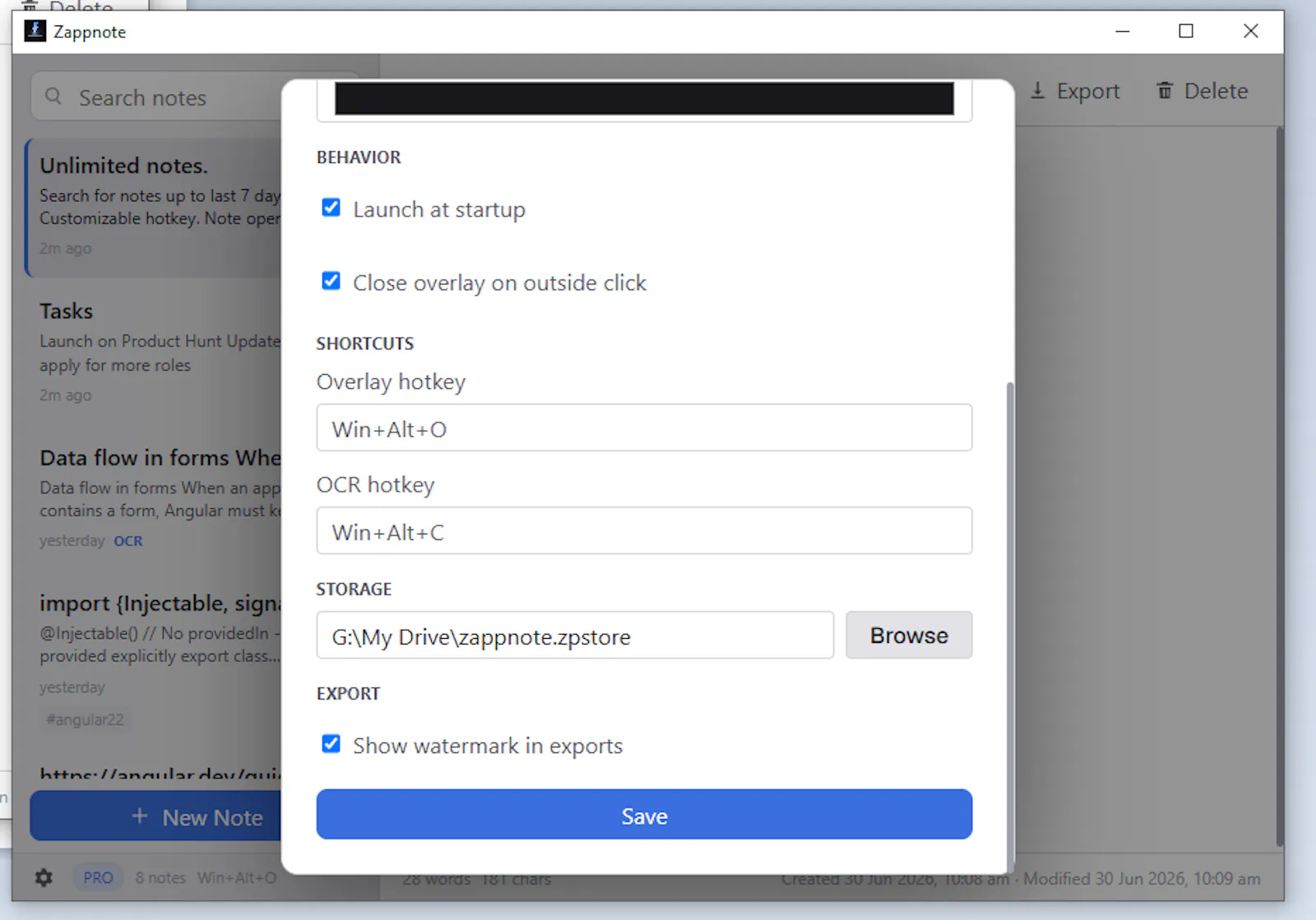Click the New Note button
Viewport: 1316px width, 920px height.
tap(156, 816)
